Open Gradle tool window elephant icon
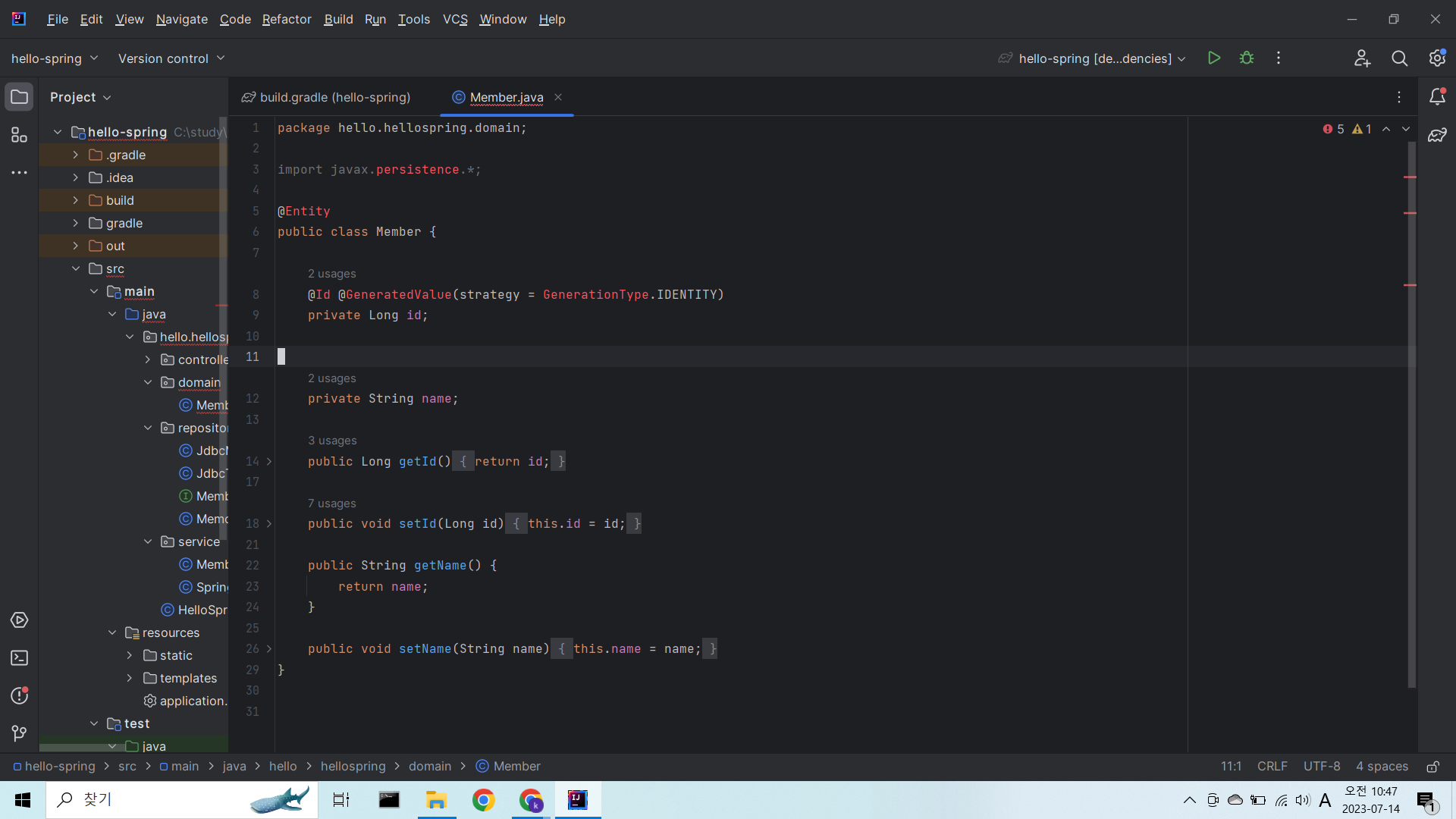1456x819 pixels. coord(1437,135)
